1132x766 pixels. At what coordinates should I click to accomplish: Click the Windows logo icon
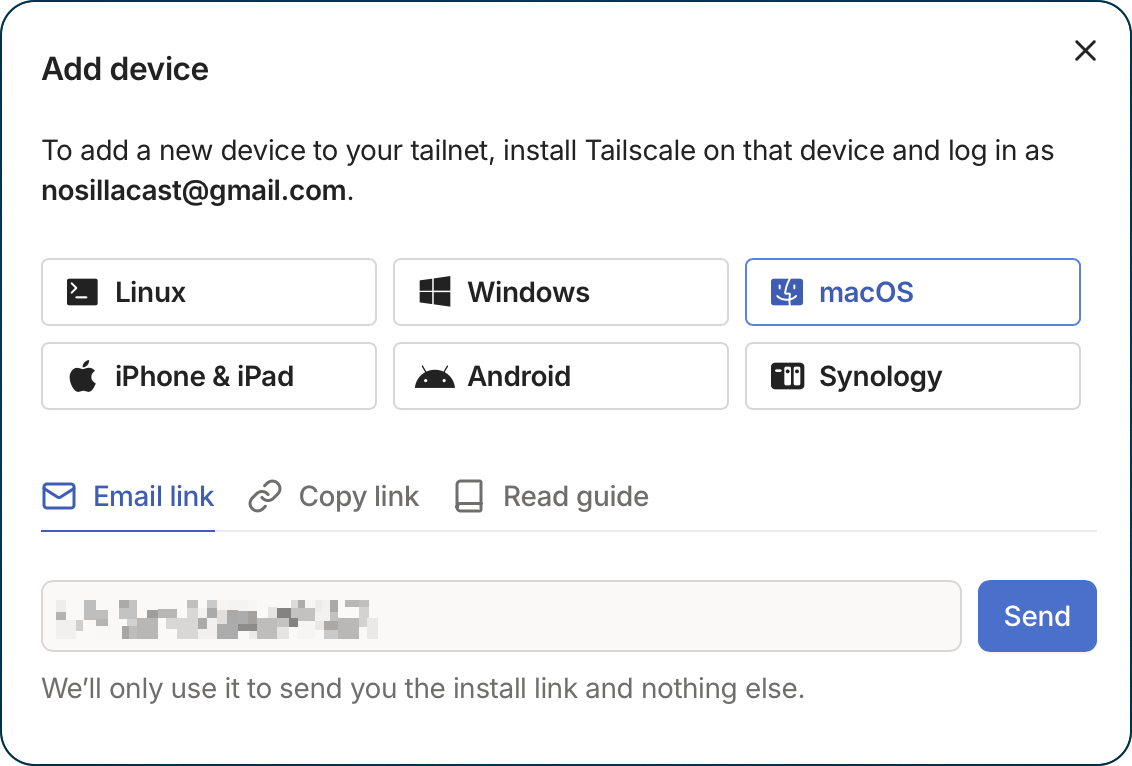pos(435,292)
